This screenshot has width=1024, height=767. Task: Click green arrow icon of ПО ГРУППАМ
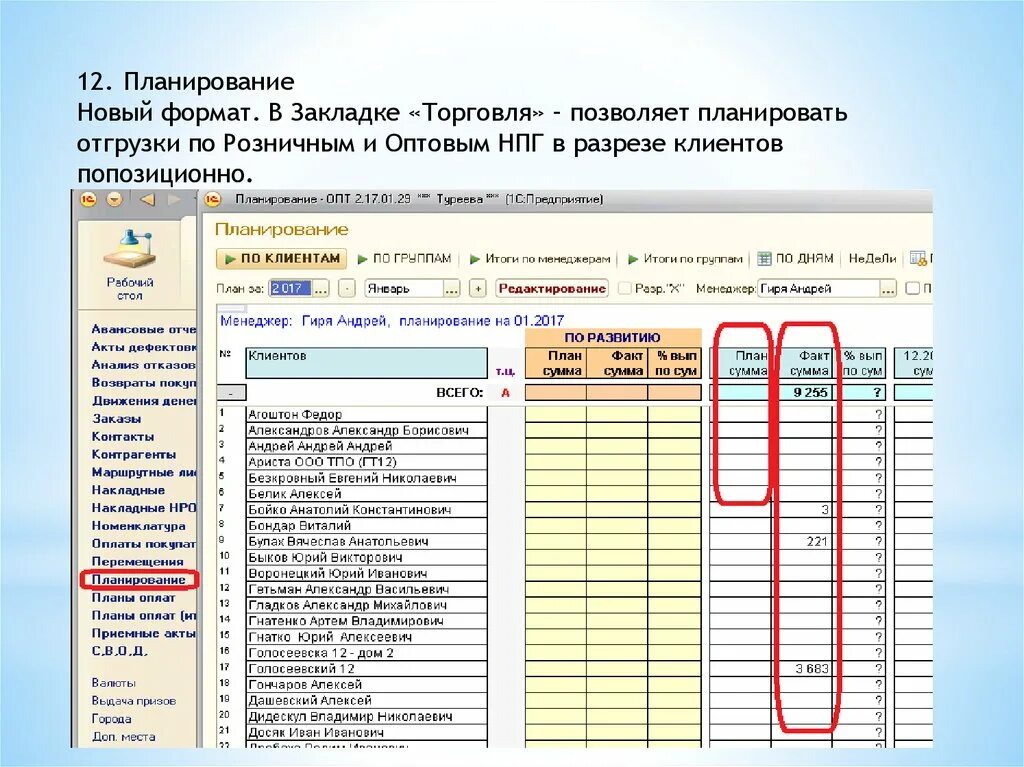point(362,259)
